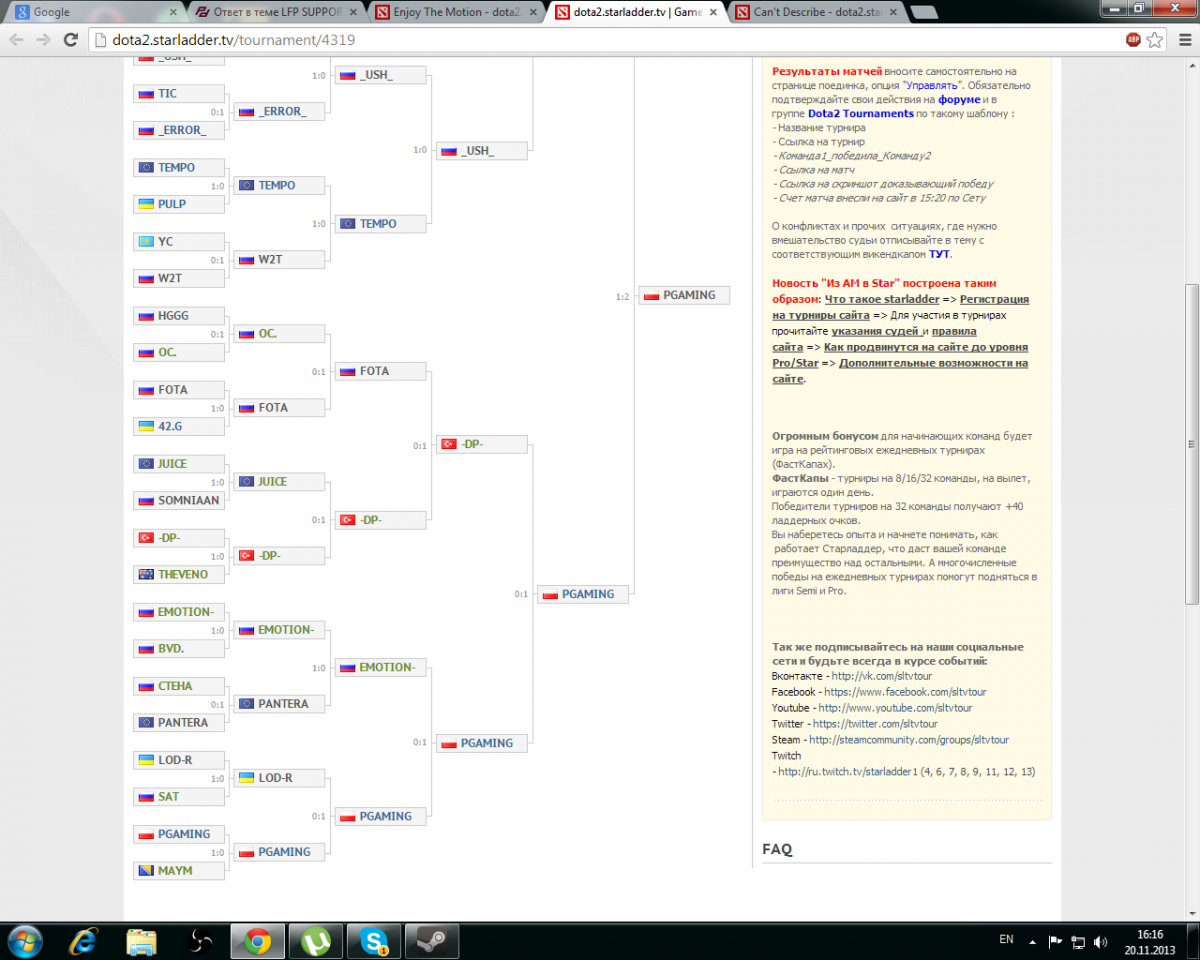Click the address bar URL field
Image resolution: width=1200 pixels, height=960 pixels.
coord(600,40)
